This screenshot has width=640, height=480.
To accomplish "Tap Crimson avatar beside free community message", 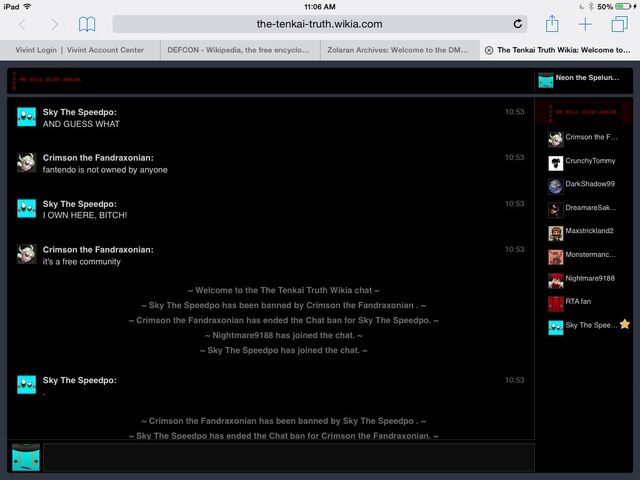I will tap(27, 254).
